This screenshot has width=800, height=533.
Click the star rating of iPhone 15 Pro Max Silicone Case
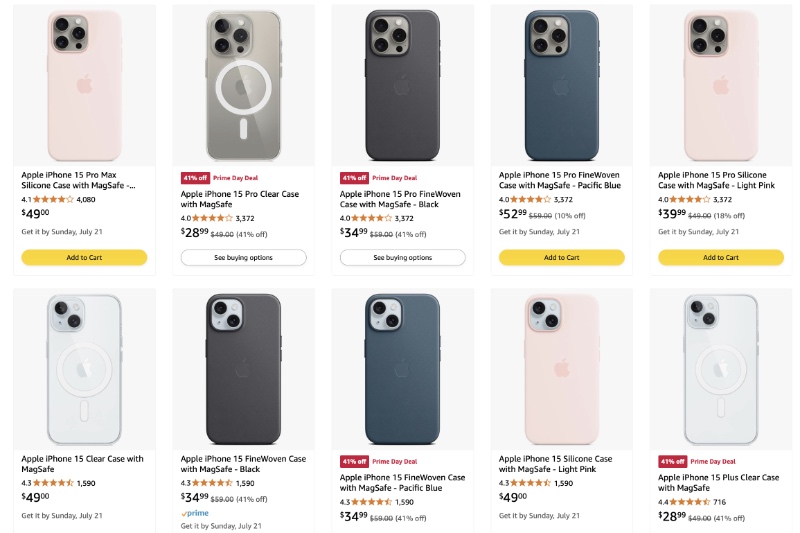pos(54,200)
